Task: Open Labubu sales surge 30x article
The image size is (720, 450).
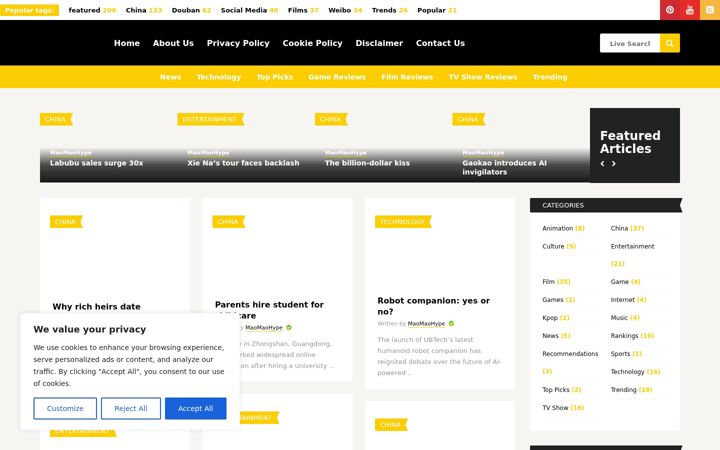Action: click(x=96, y=163)
